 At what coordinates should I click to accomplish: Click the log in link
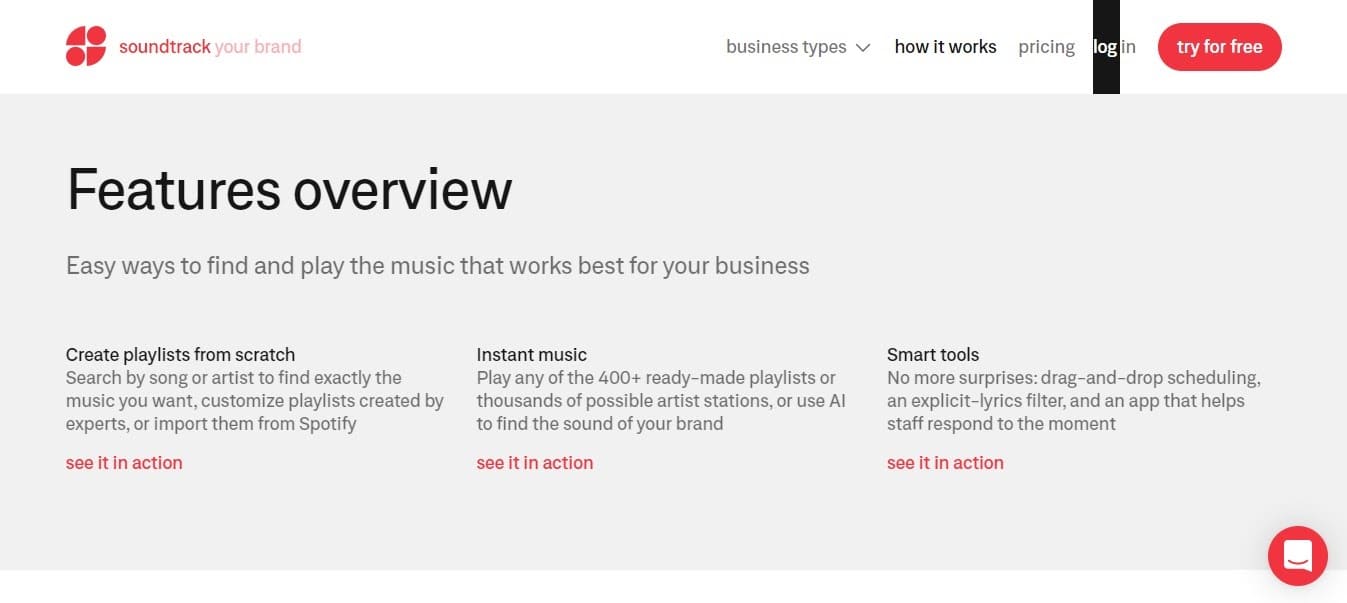point(1114,47)
